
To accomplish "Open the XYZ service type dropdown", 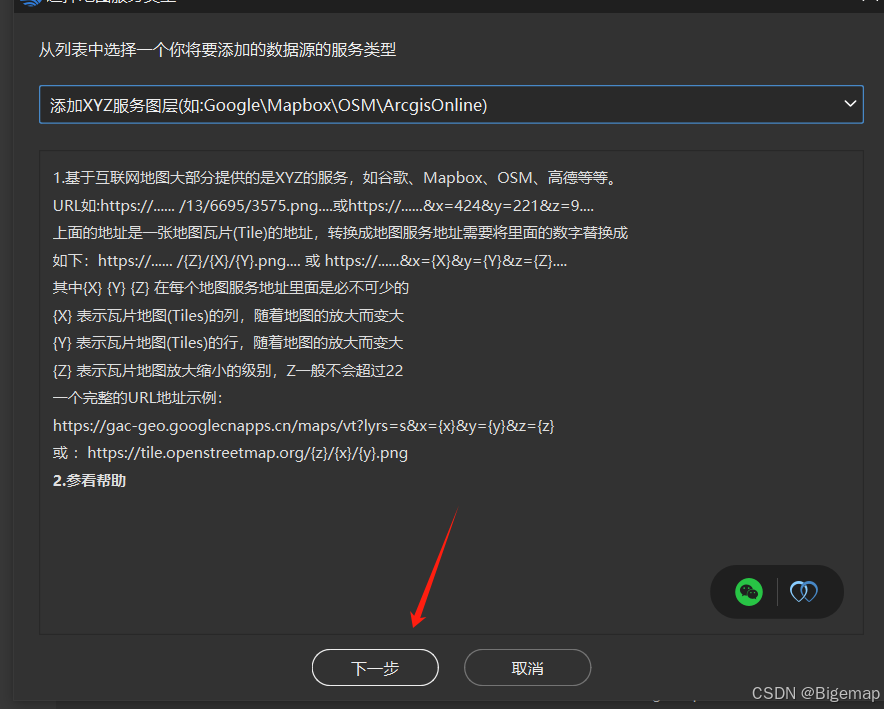I will (x=451, y=104).
